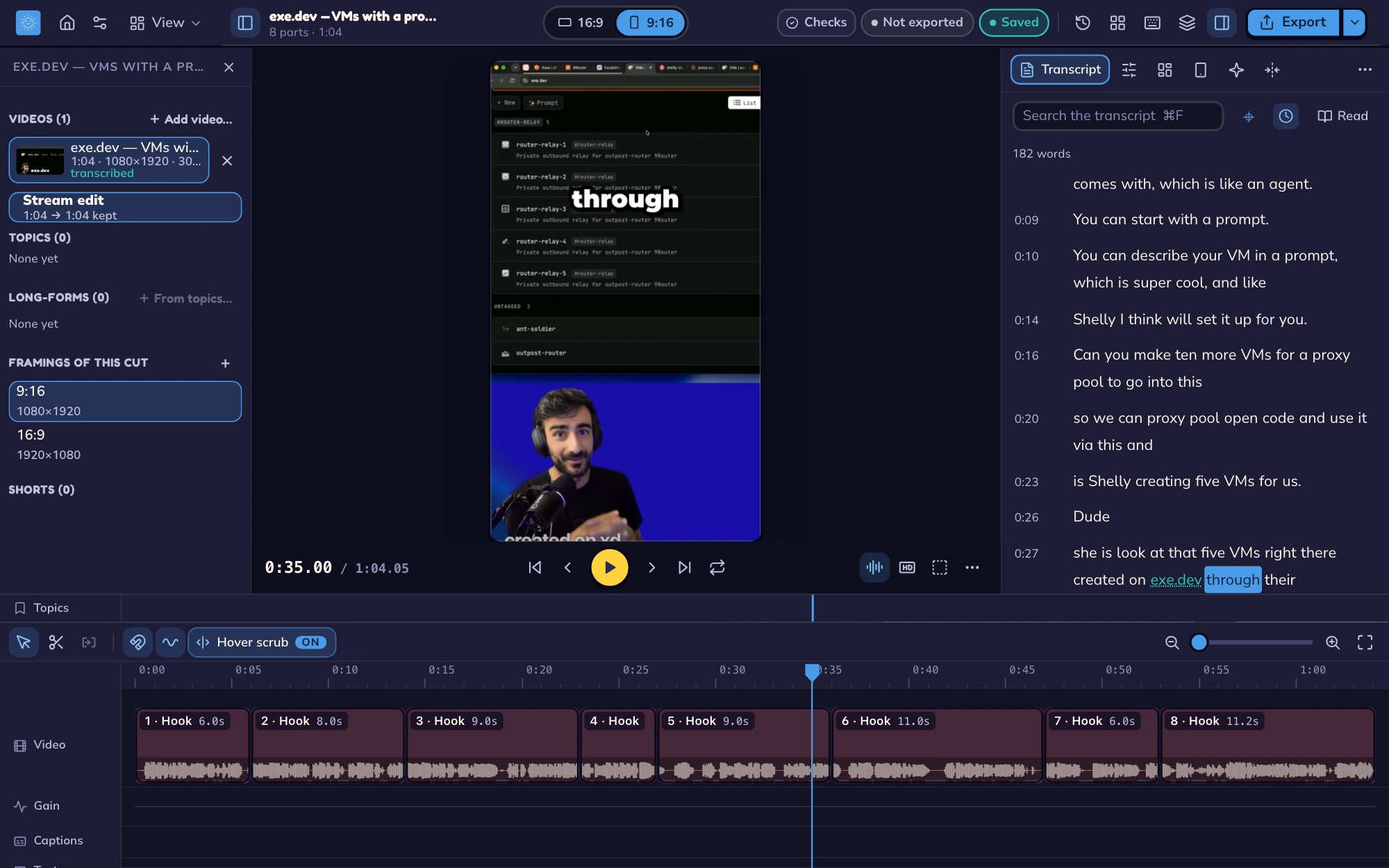The height and width of the screenshot is (868, 1389).
Task: Zoom out the timeline
Action: coord(1172,642)
